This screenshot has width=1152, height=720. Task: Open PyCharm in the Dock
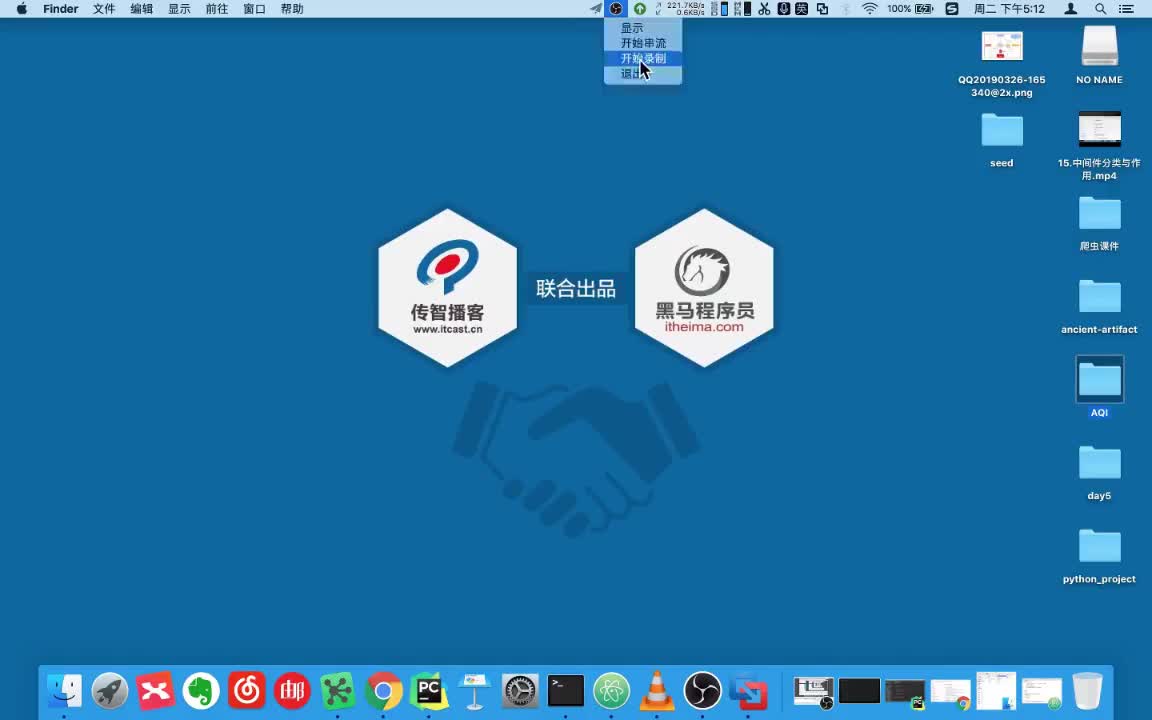(x=429, y=691)
